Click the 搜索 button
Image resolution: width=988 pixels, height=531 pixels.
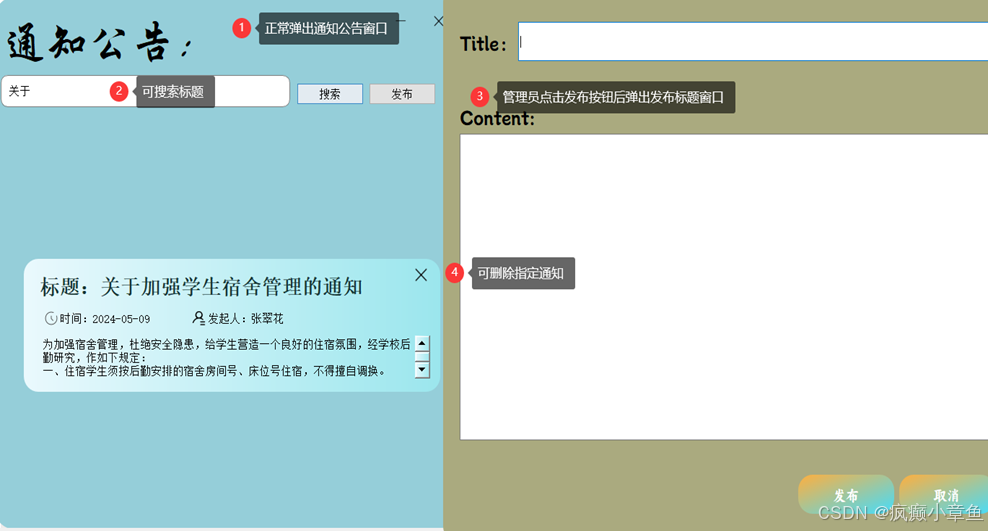(x=330, y=94)
